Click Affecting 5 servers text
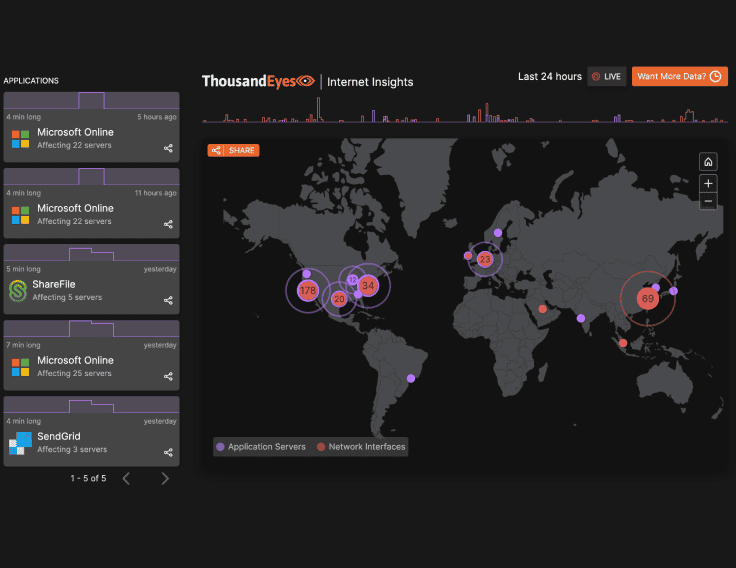Viewport: 736px width, 568px height. 67,298
